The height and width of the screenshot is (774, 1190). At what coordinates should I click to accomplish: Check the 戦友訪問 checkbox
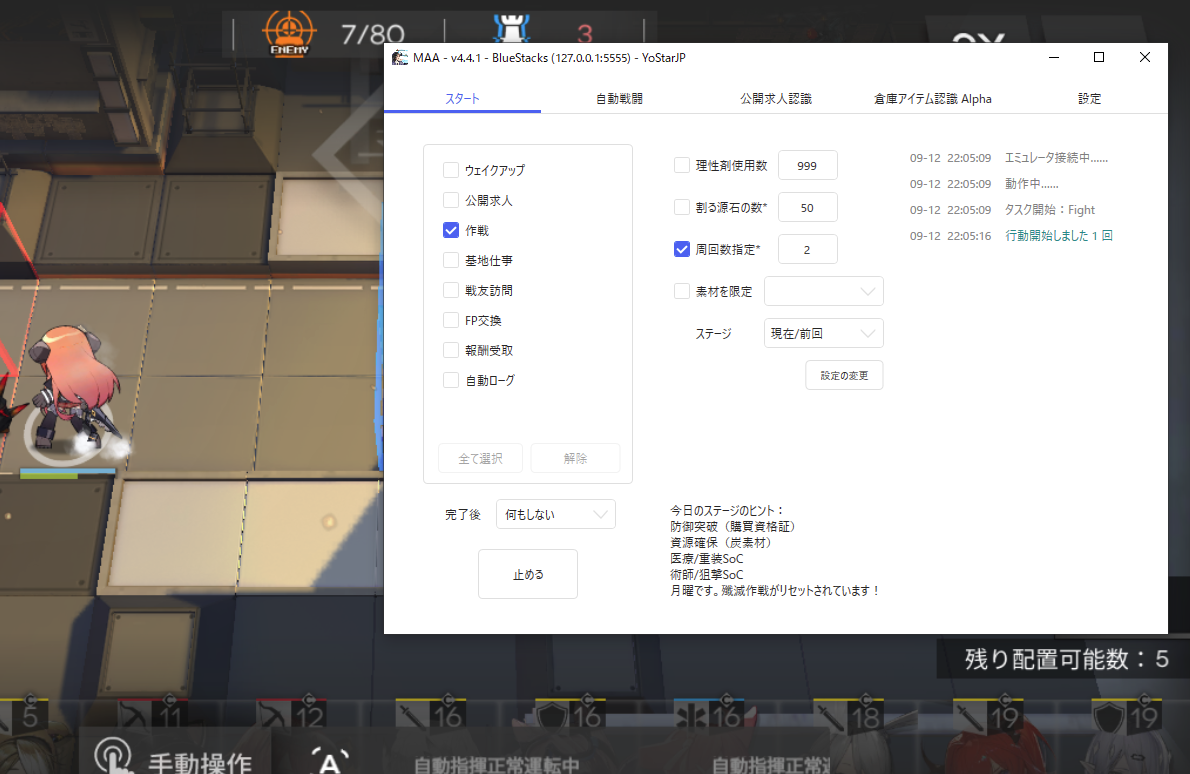pos(451,290)
